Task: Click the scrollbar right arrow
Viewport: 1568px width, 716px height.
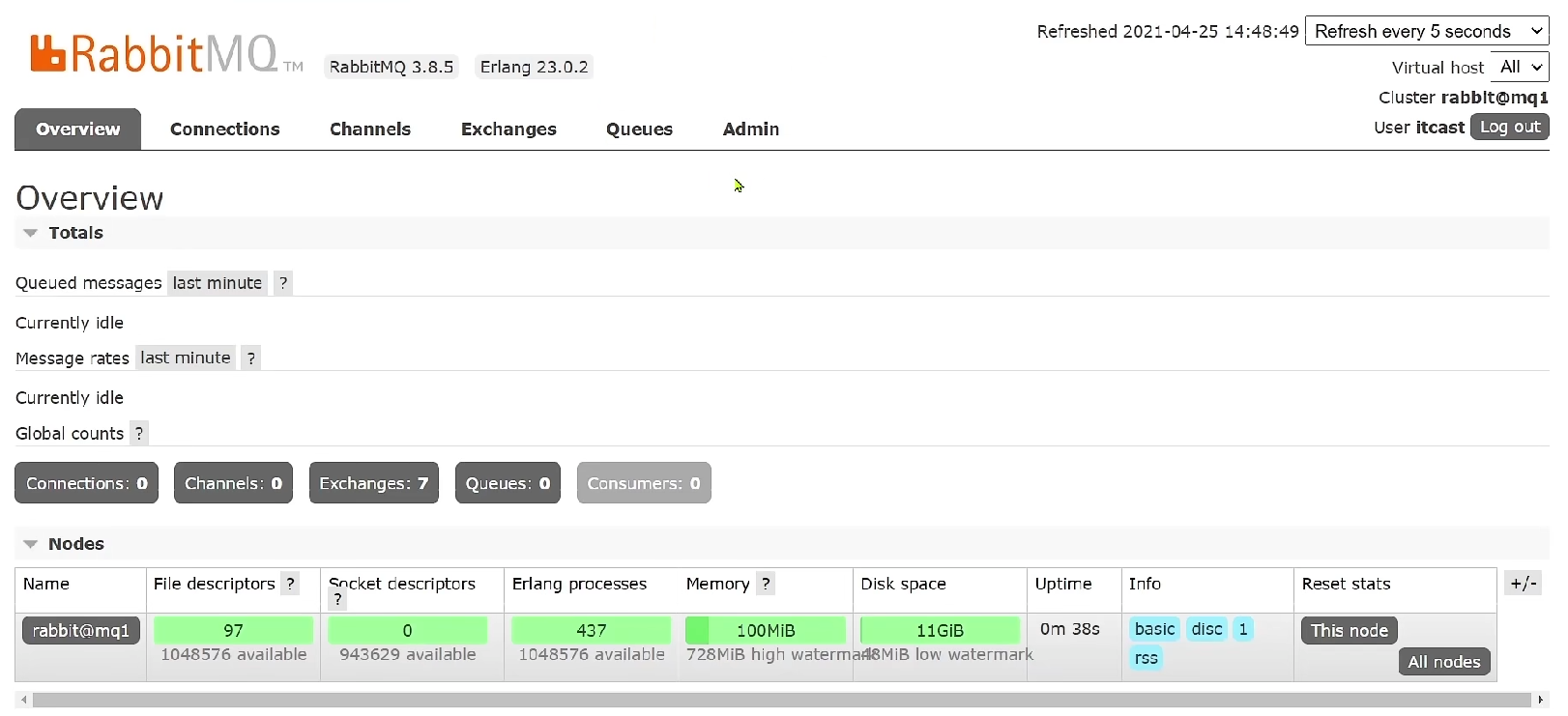Action: [1541, 700]
